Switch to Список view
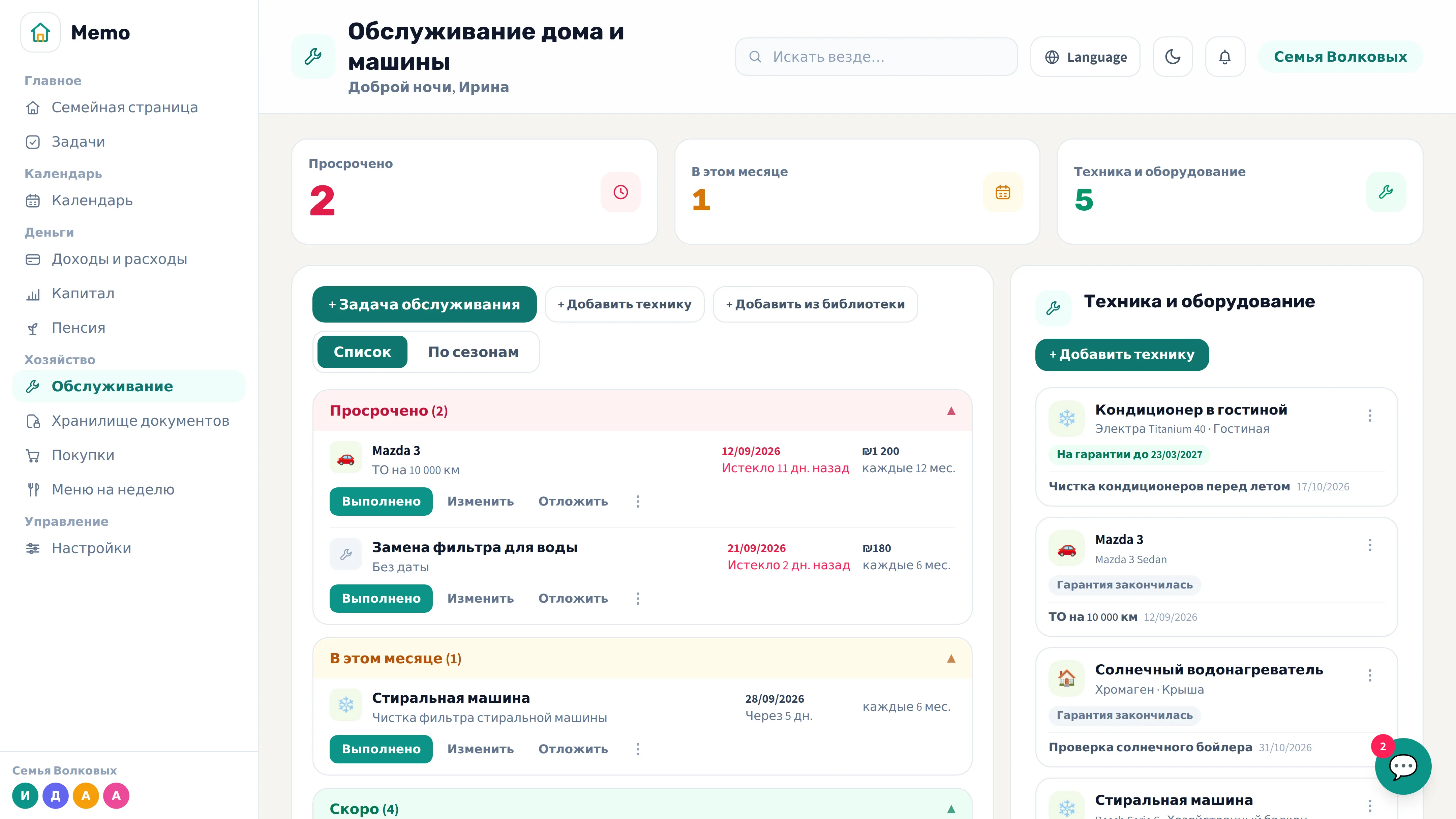The height and width of the screenshot is (819, 1456). point(362,352)
